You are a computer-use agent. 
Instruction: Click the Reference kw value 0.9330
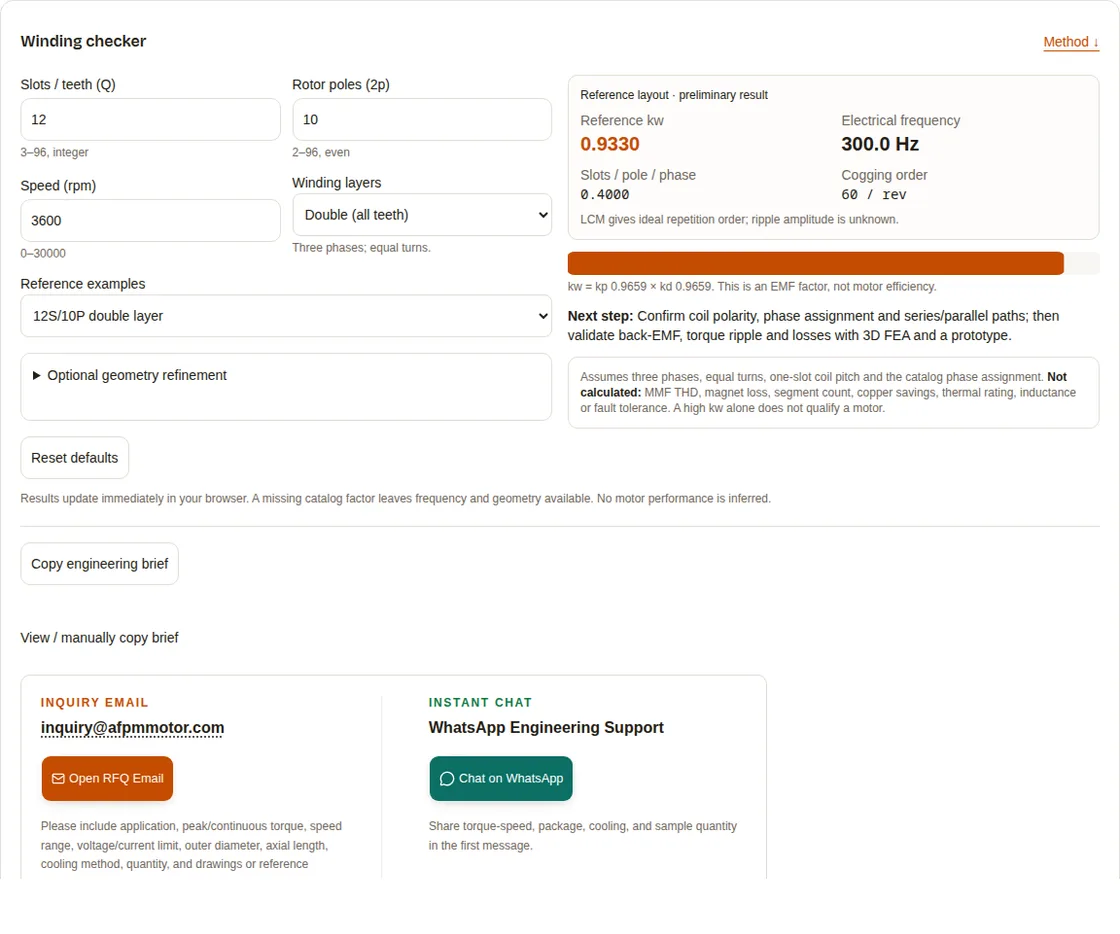(x=610, y=144)
